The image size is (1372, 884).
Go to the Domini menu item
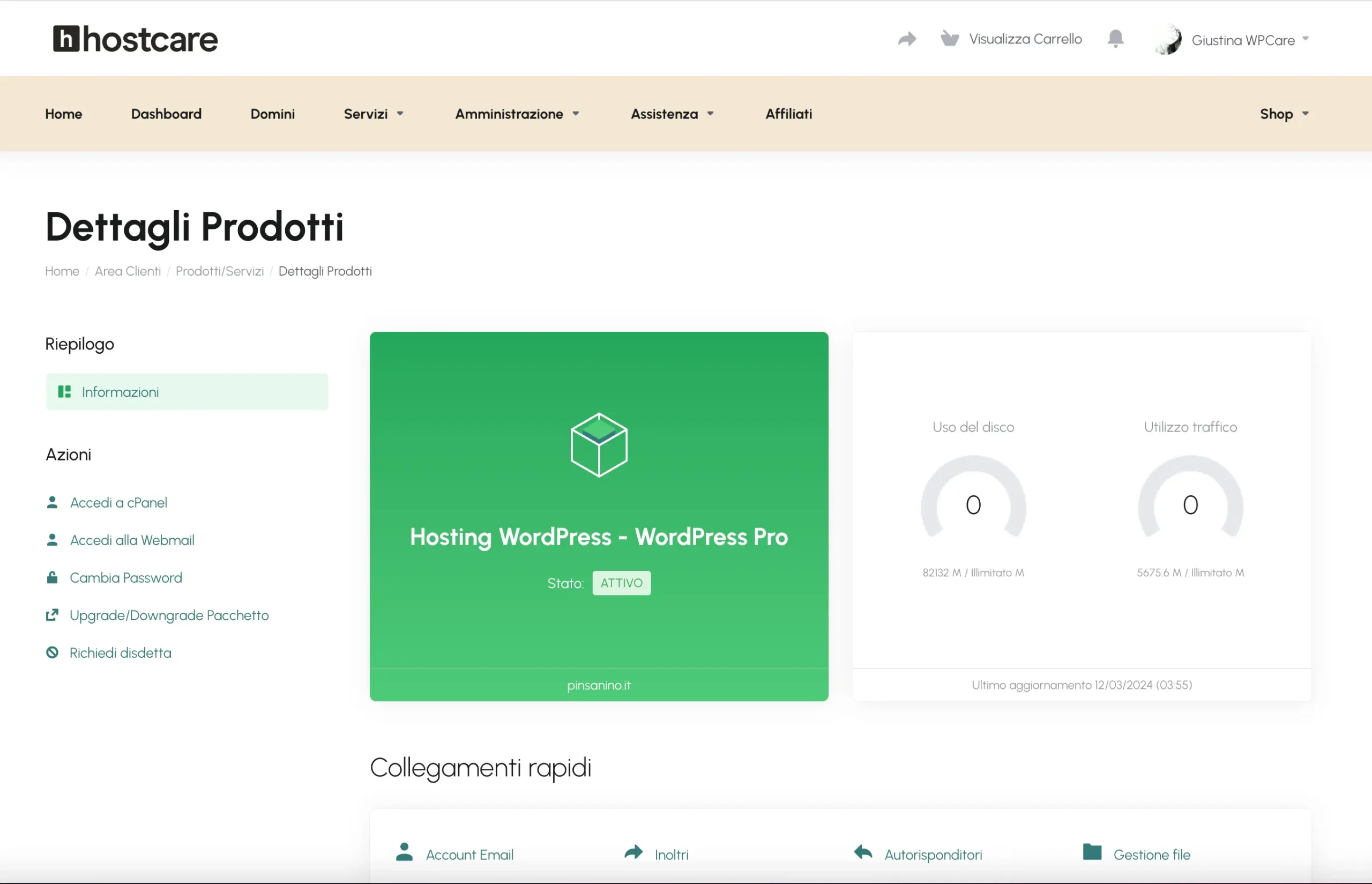(273, 114)
